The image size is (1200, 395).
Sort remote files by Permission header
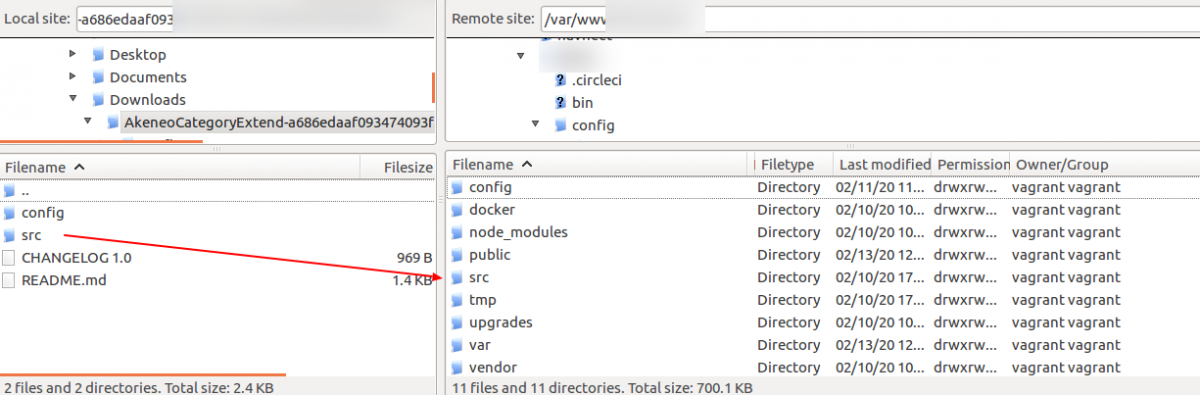click(x=972, y=164)
